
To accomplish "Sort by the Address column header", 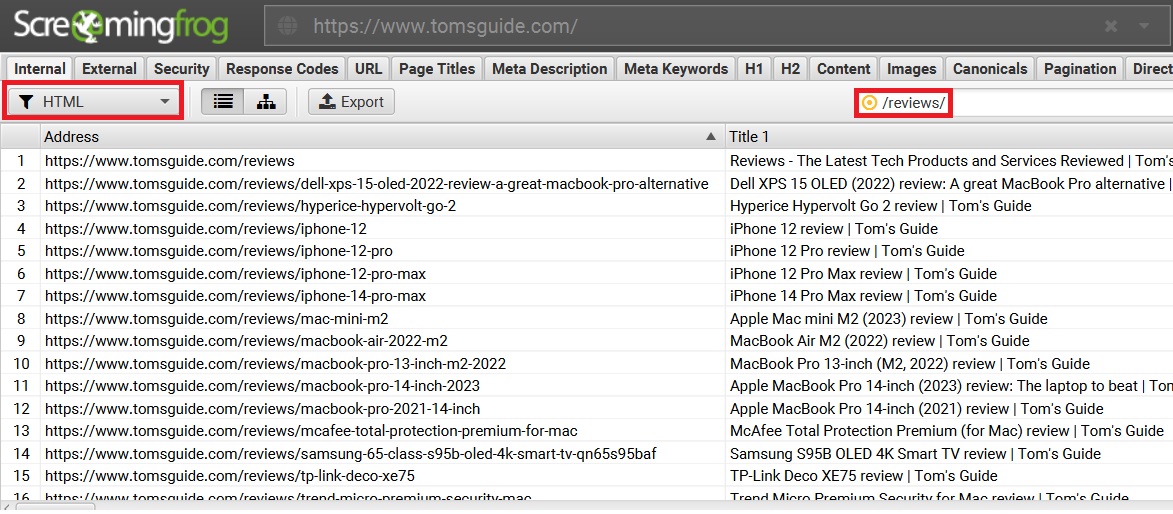I will point(382,137).
